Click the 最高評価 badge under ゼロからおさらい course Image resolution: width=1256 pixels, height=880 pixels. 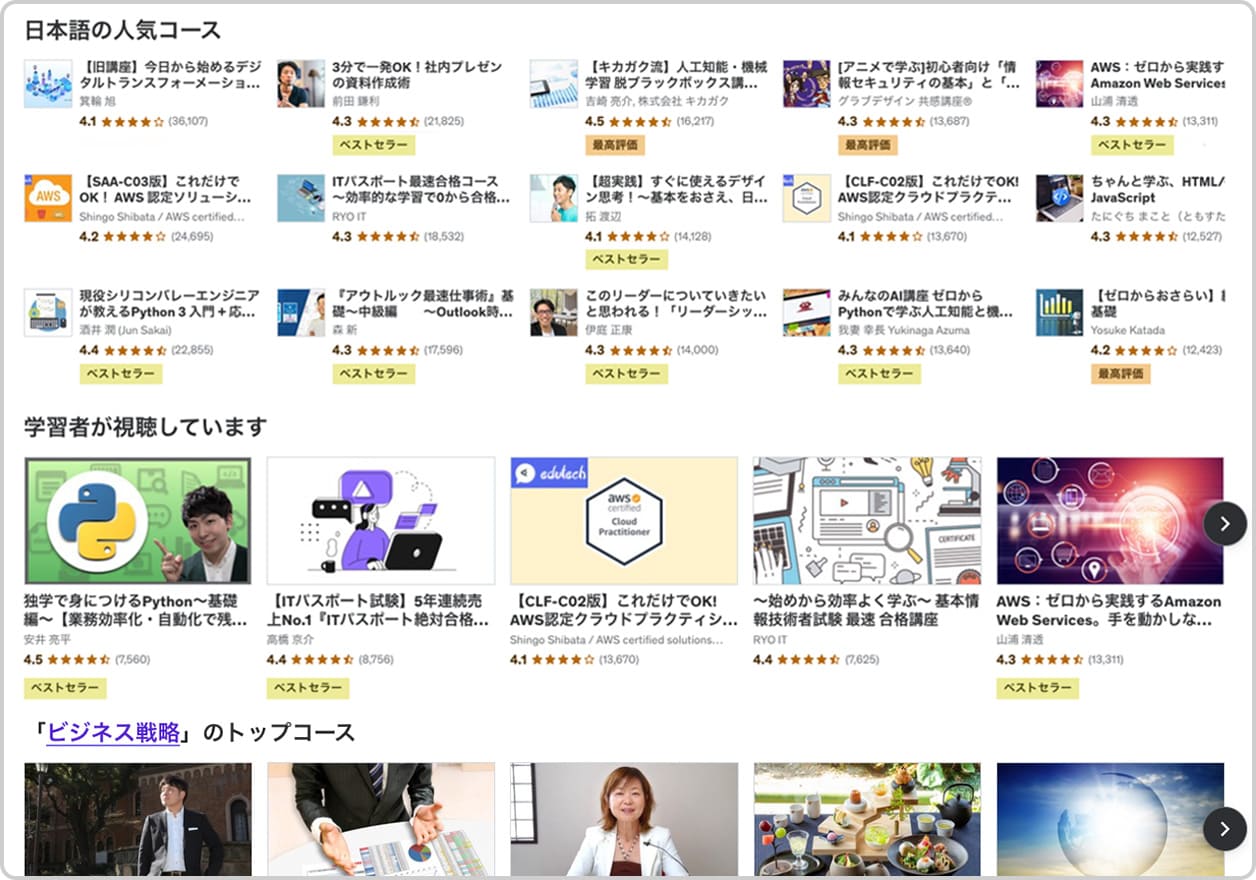(x=1121, y=374)
